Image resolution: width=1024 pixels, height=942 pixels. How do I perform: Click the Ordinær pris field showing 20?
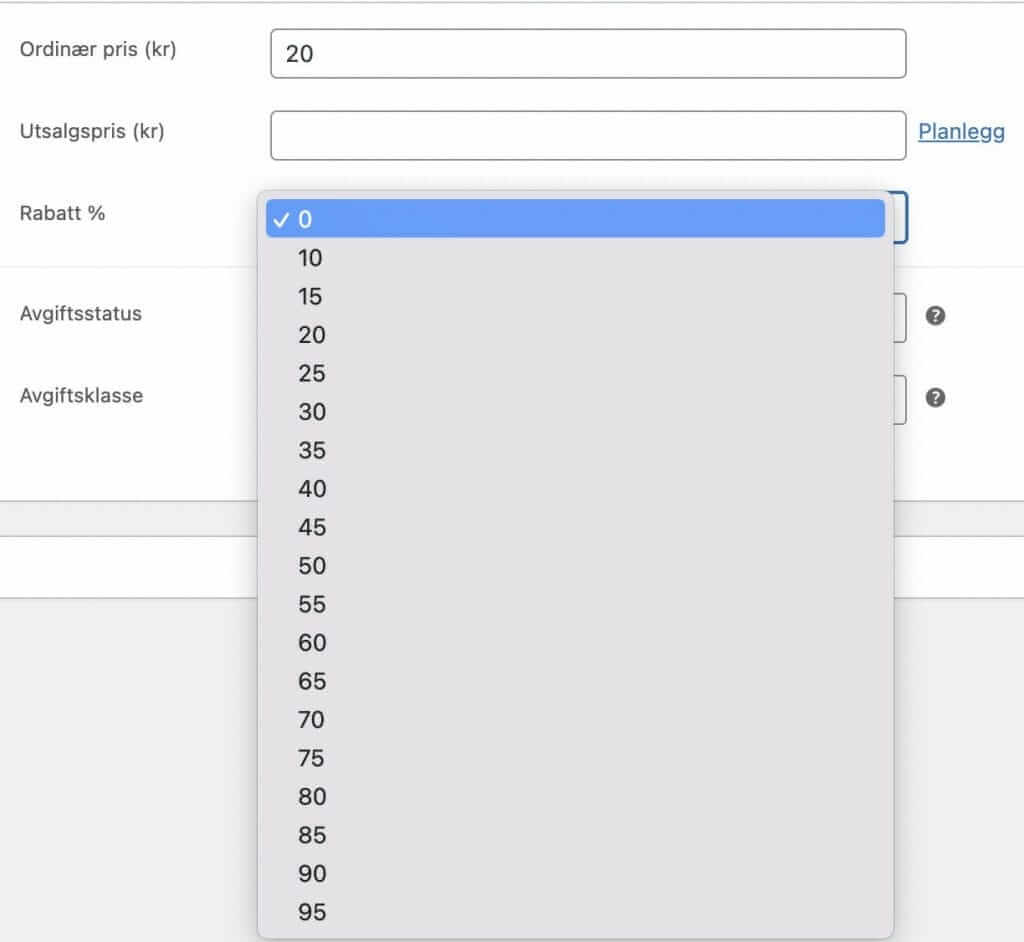click(x=587, y=53)
